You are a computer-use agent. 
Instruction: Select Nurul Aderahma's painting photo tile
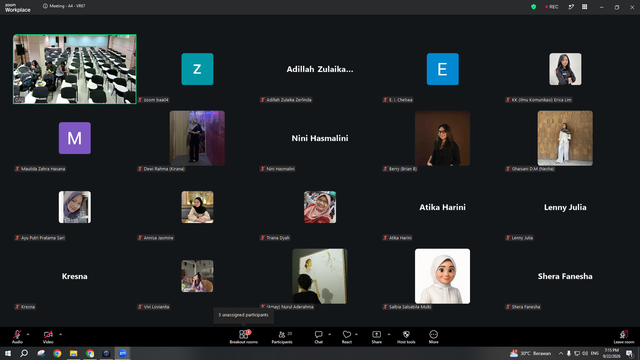point(320,276)
